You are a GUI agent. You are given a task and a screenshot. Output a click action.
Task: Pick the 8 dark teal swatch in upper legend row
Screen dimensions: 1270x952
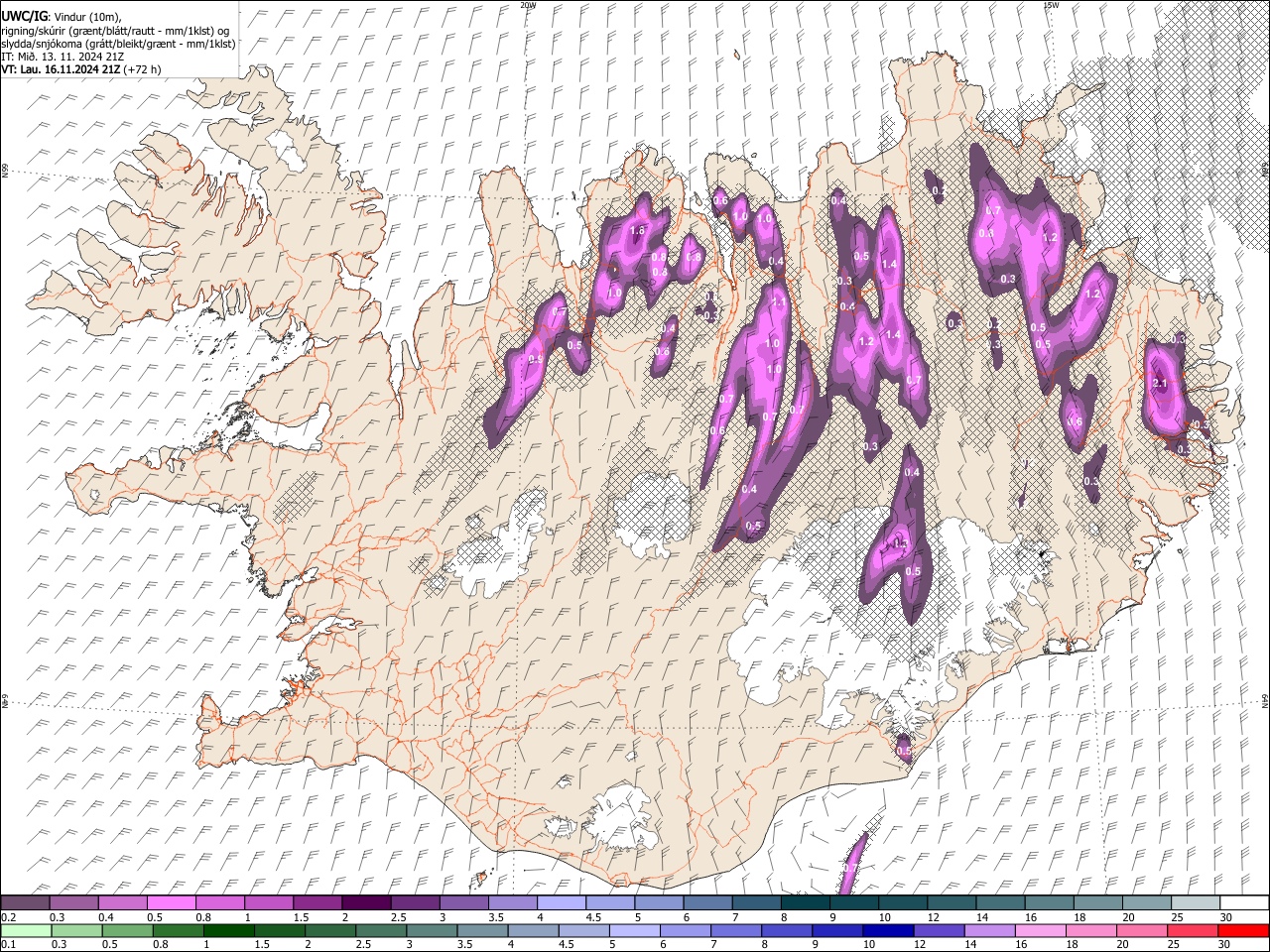[804, 902]
